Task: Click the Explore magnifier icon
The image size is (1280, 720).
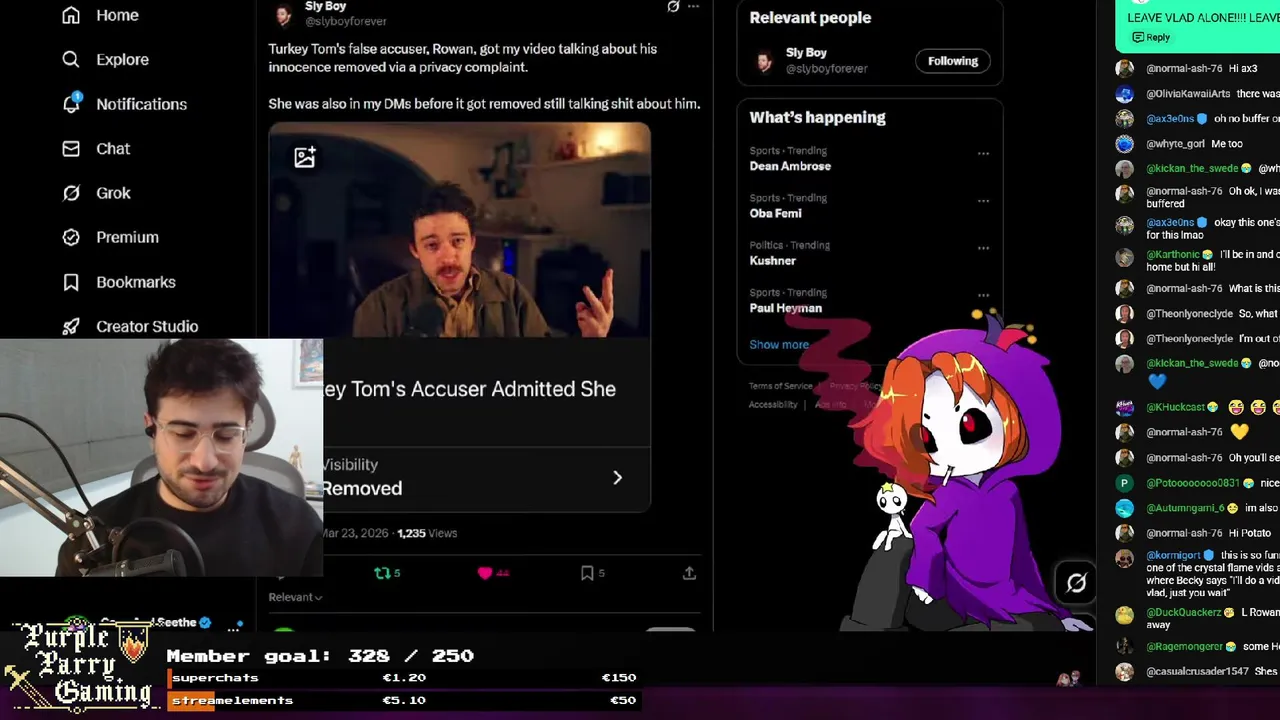Action: tap(71, 59)
